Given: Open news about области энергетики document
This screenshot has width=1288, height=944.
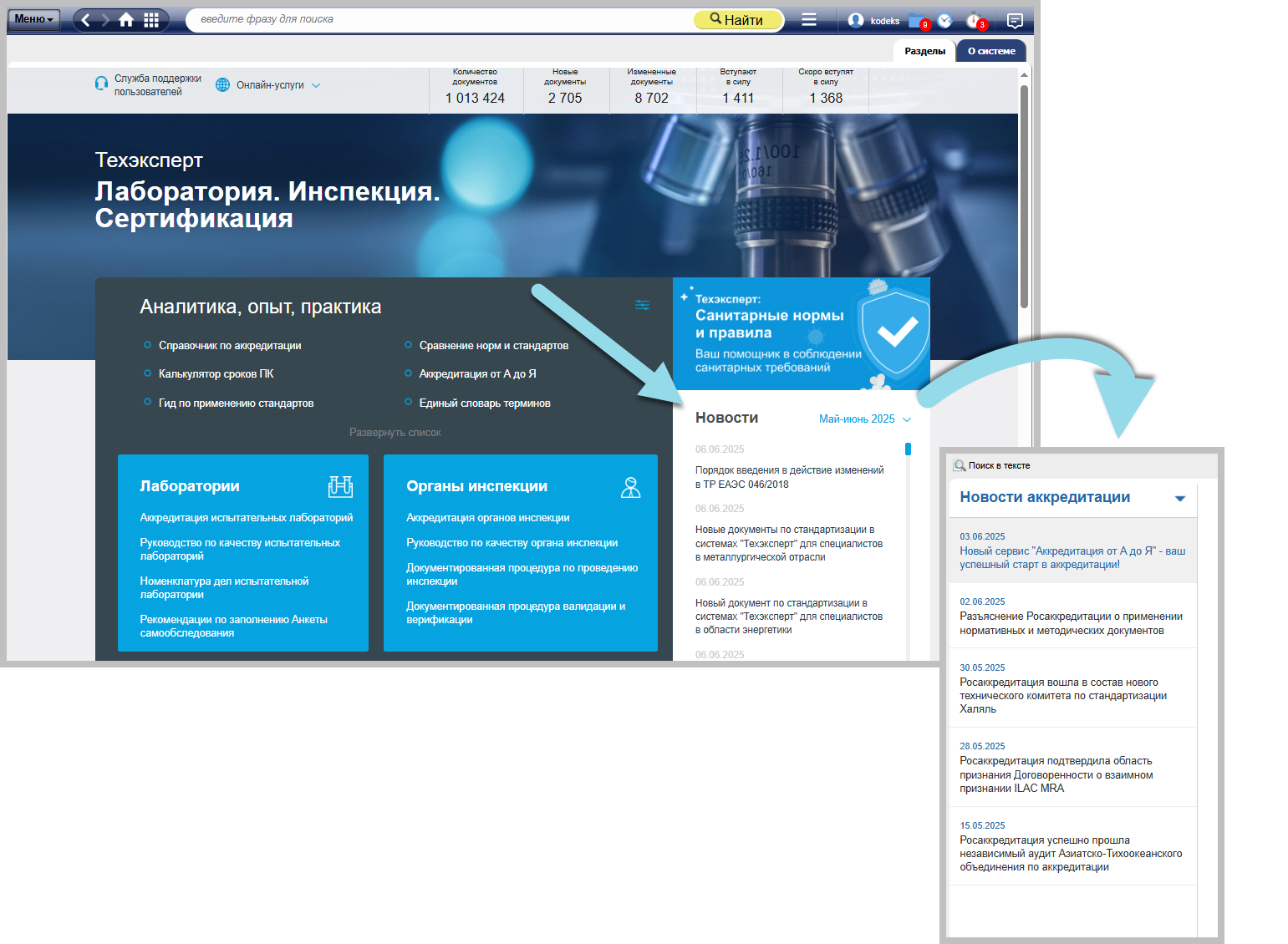Looking at the screenshot, I should 789,617.
